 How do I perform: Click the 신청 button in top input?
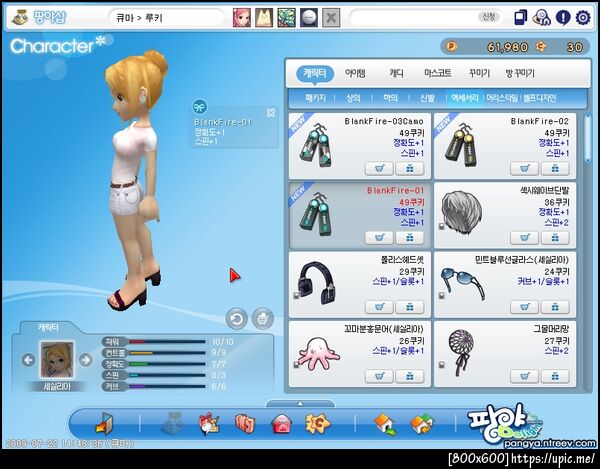(489, 17)
